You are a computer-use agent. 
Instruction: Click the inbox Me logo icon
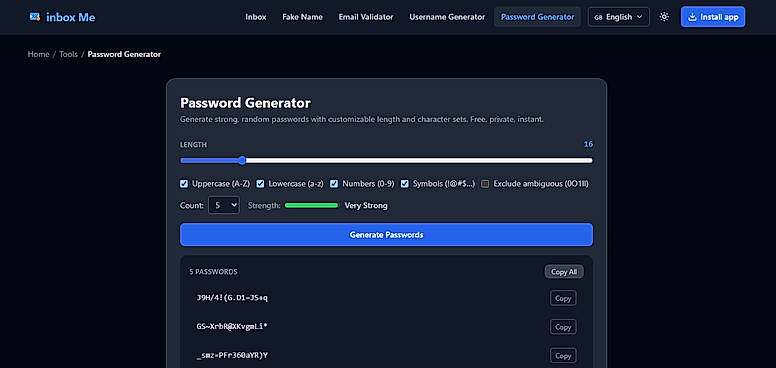click(35, 17)
